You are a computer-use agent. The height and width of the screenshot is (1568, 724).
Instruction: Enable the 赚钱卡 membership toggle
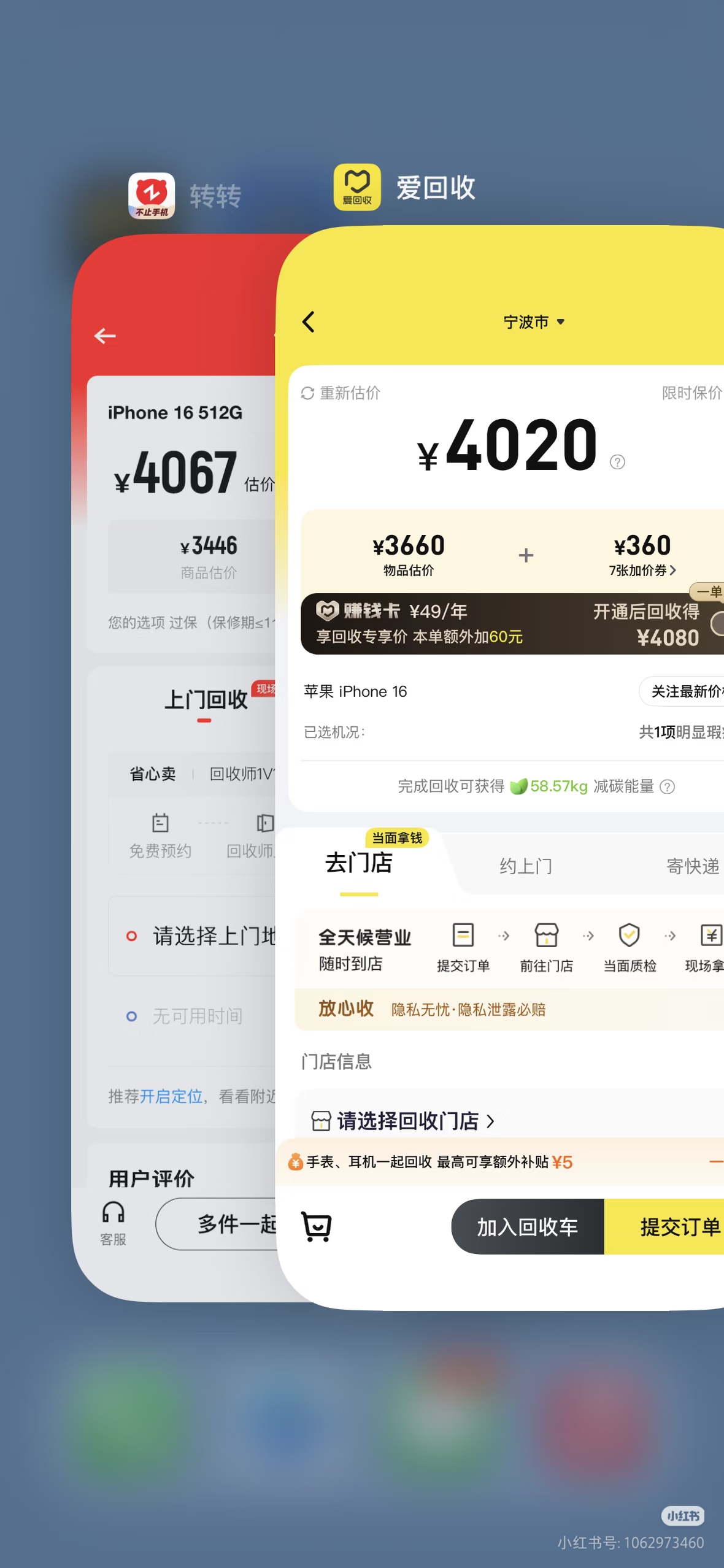tap(717, 624)
